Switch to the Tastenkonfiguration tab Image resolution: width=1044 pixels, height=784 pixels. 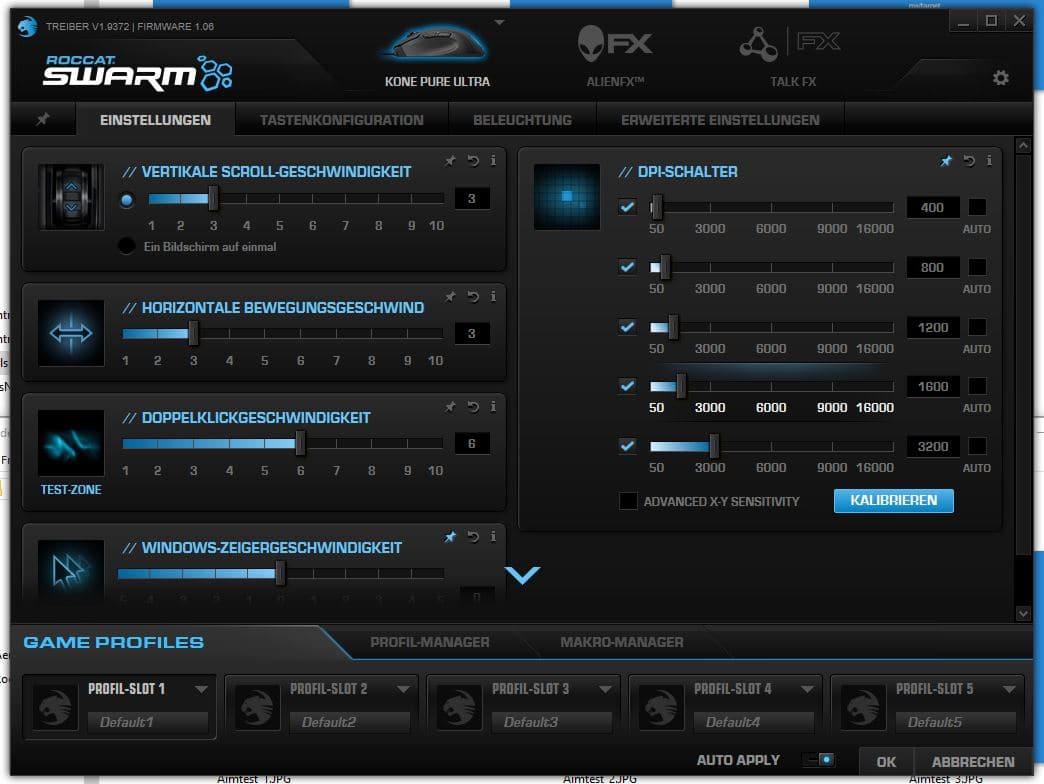(x=341, y=120)
